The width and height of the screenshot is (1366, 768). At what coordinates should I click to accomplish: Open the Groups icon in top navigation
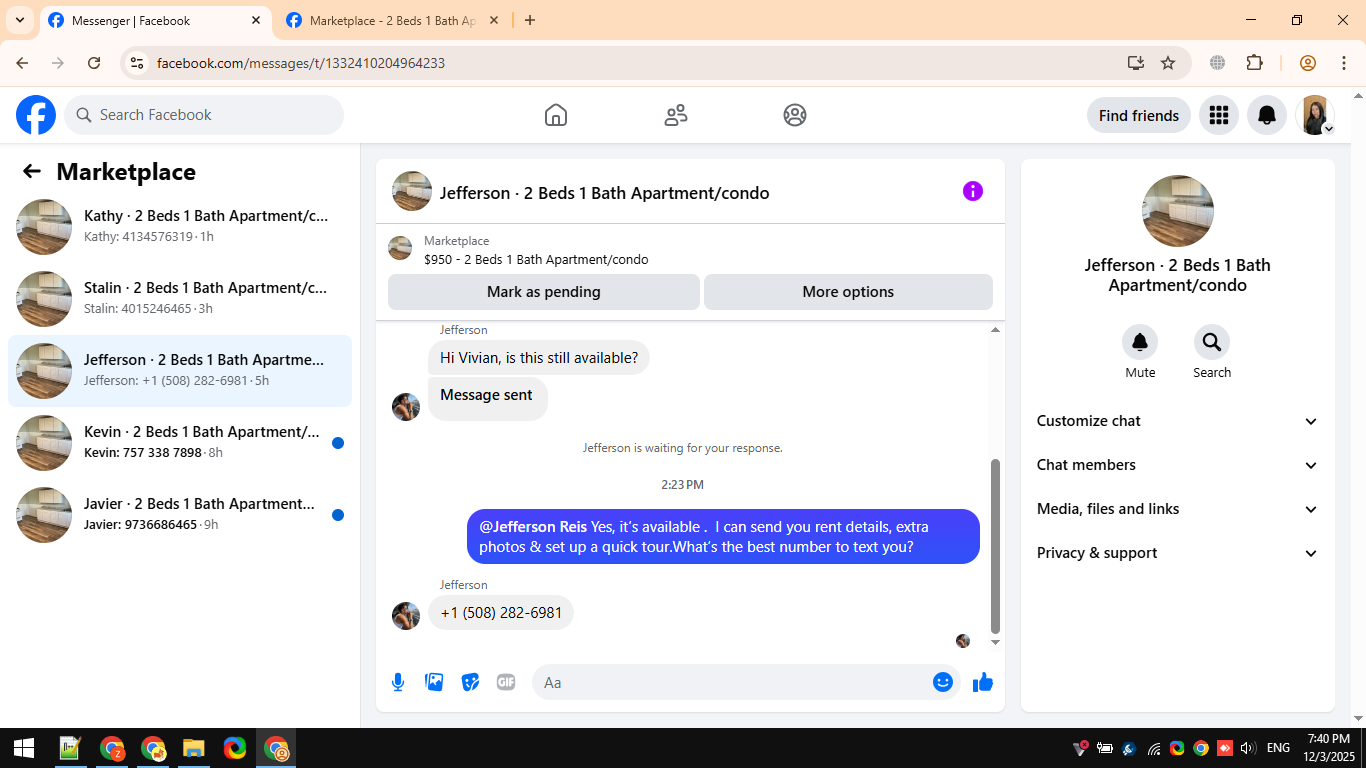click(795, 115)
